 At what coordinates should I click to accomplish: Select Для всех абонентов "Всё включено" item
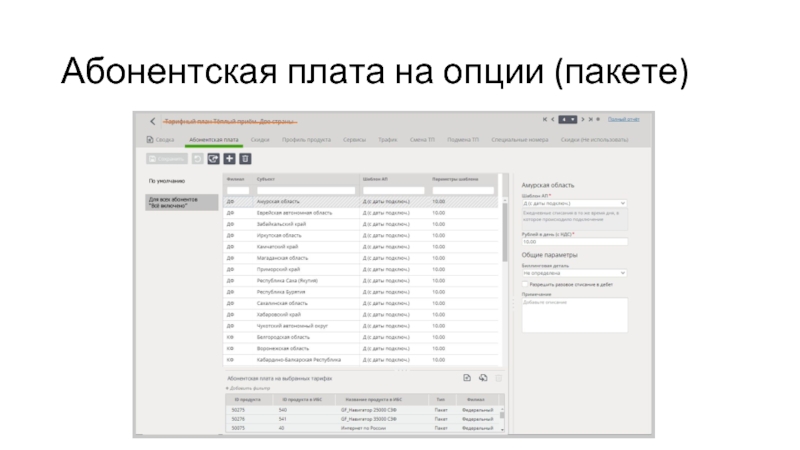[182, 203]
